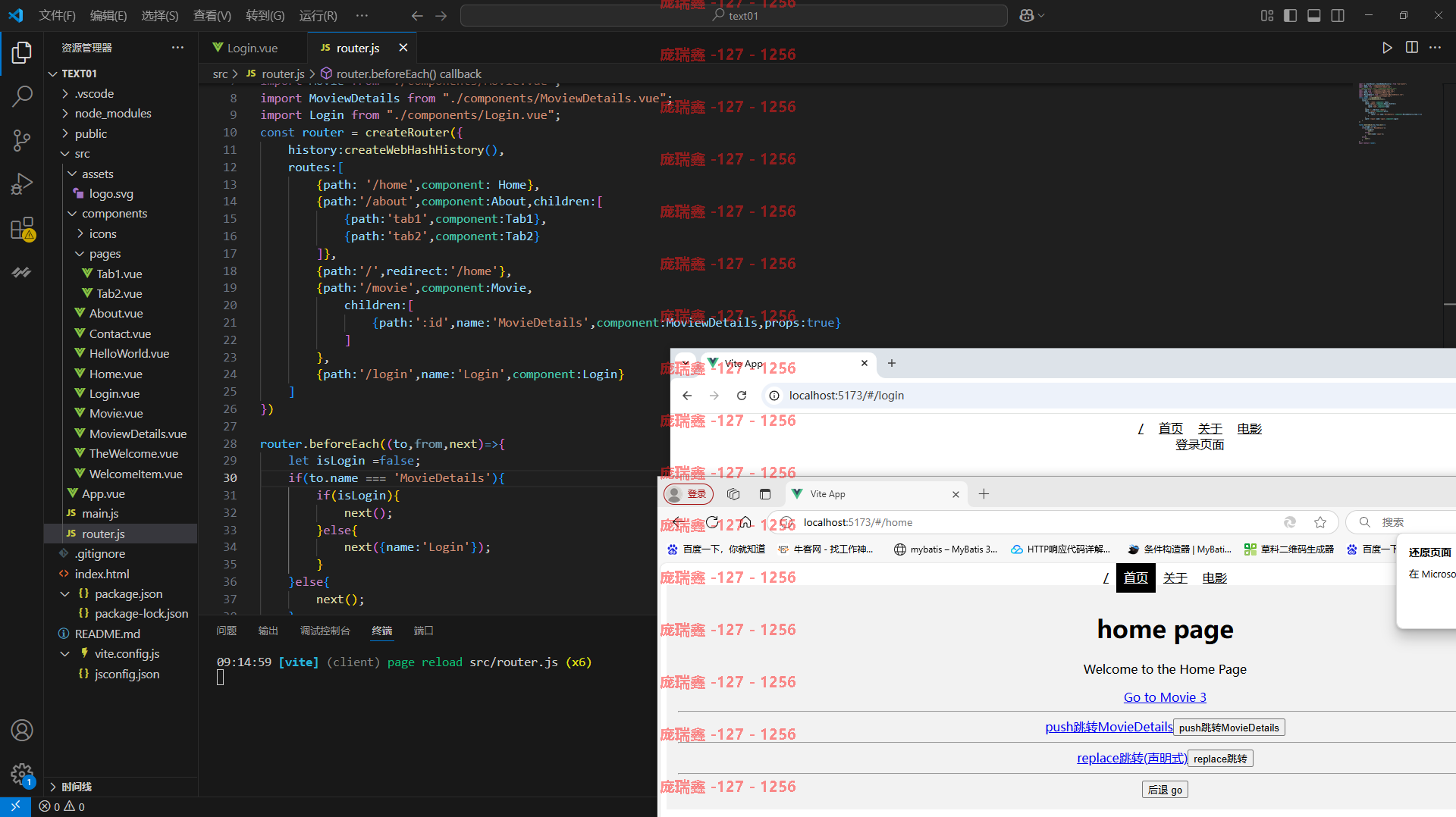Toggle the bottom panel visibility
1456x817 pixels.
1314,15
